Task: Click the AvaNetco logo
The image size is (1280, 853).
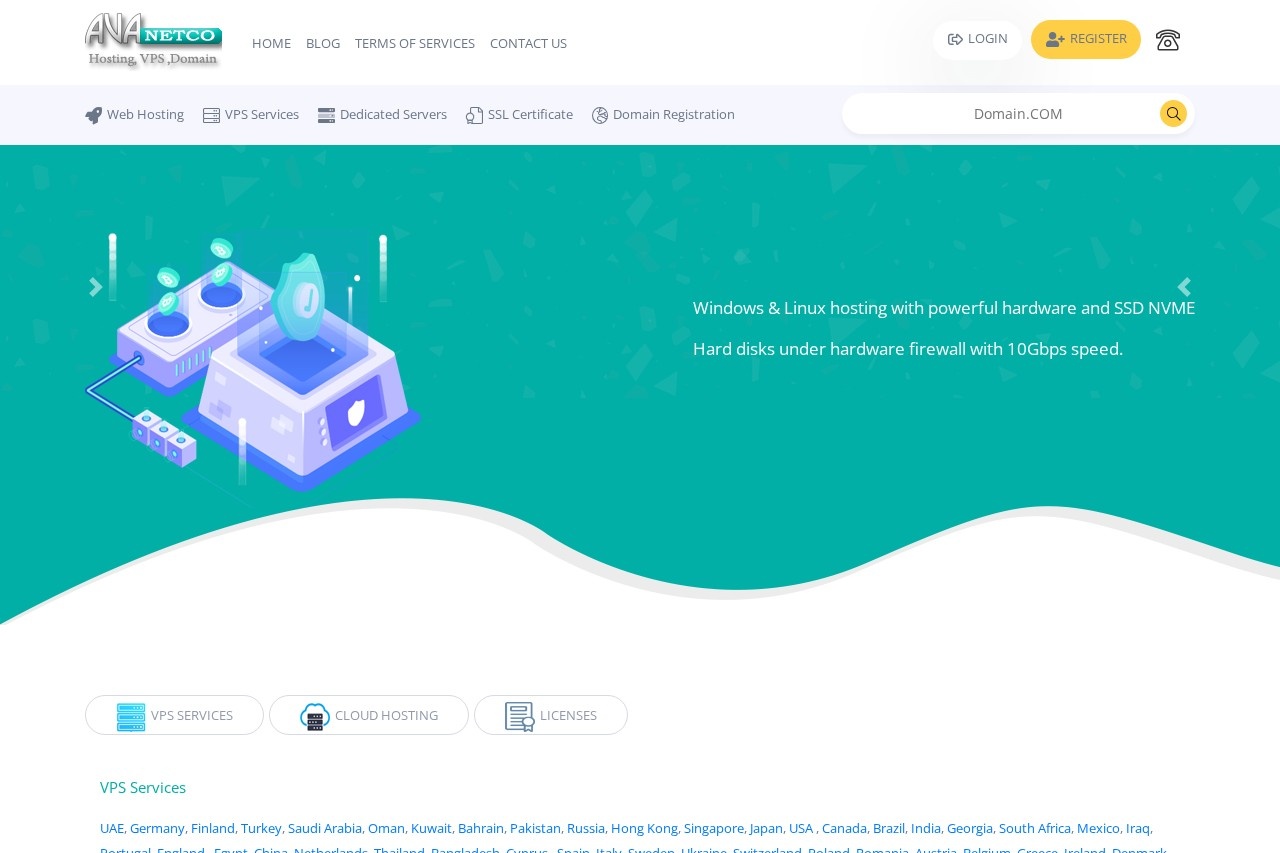Action: [x=153, y=41]
